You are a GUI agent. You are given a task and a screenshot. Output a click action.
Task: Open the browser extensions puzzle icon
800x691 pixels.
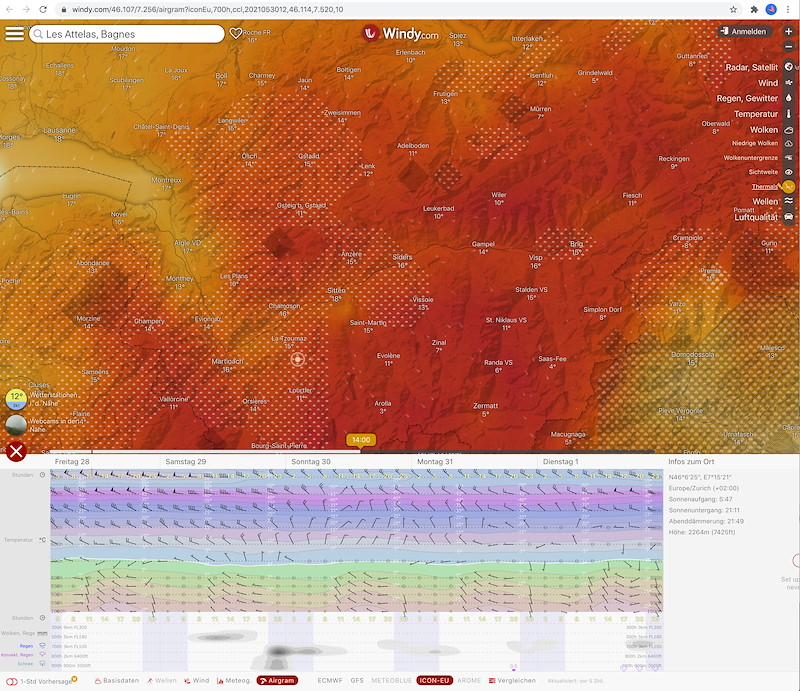[x=754, y=9]
